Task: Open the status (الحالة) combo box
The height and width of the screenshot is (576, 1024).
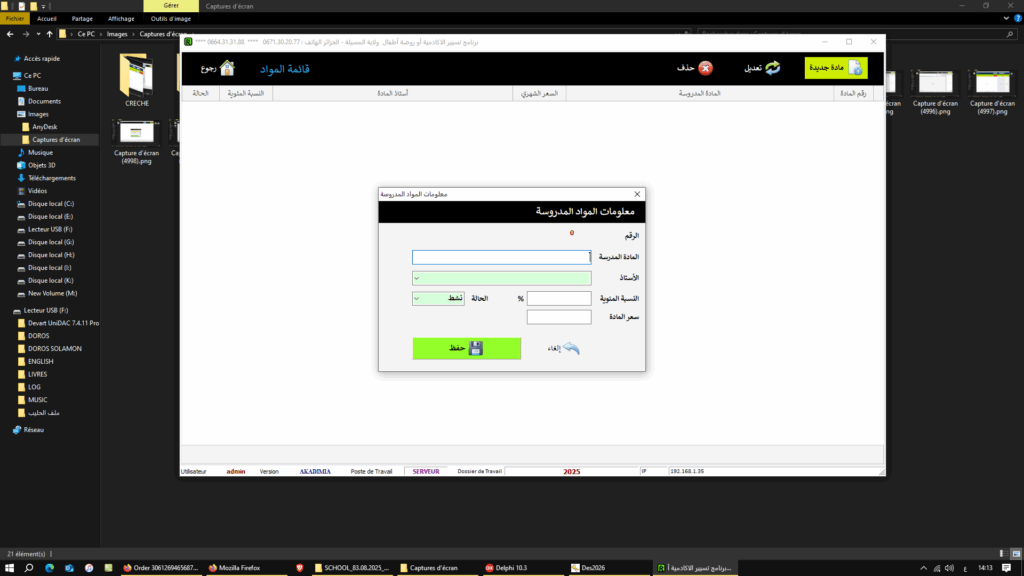Action: point(438,298)
